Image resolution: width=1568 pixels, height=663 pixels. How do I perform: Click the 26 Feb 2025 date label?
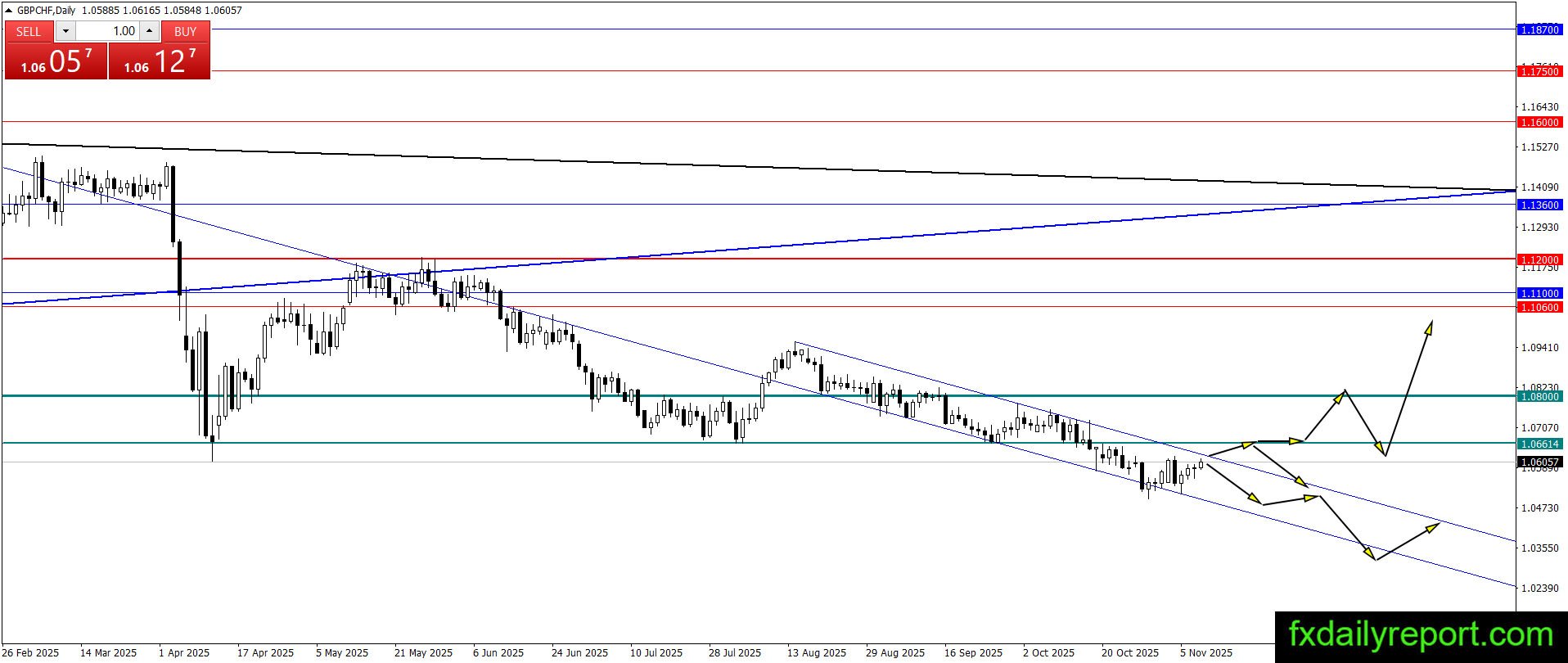[30, 653]
